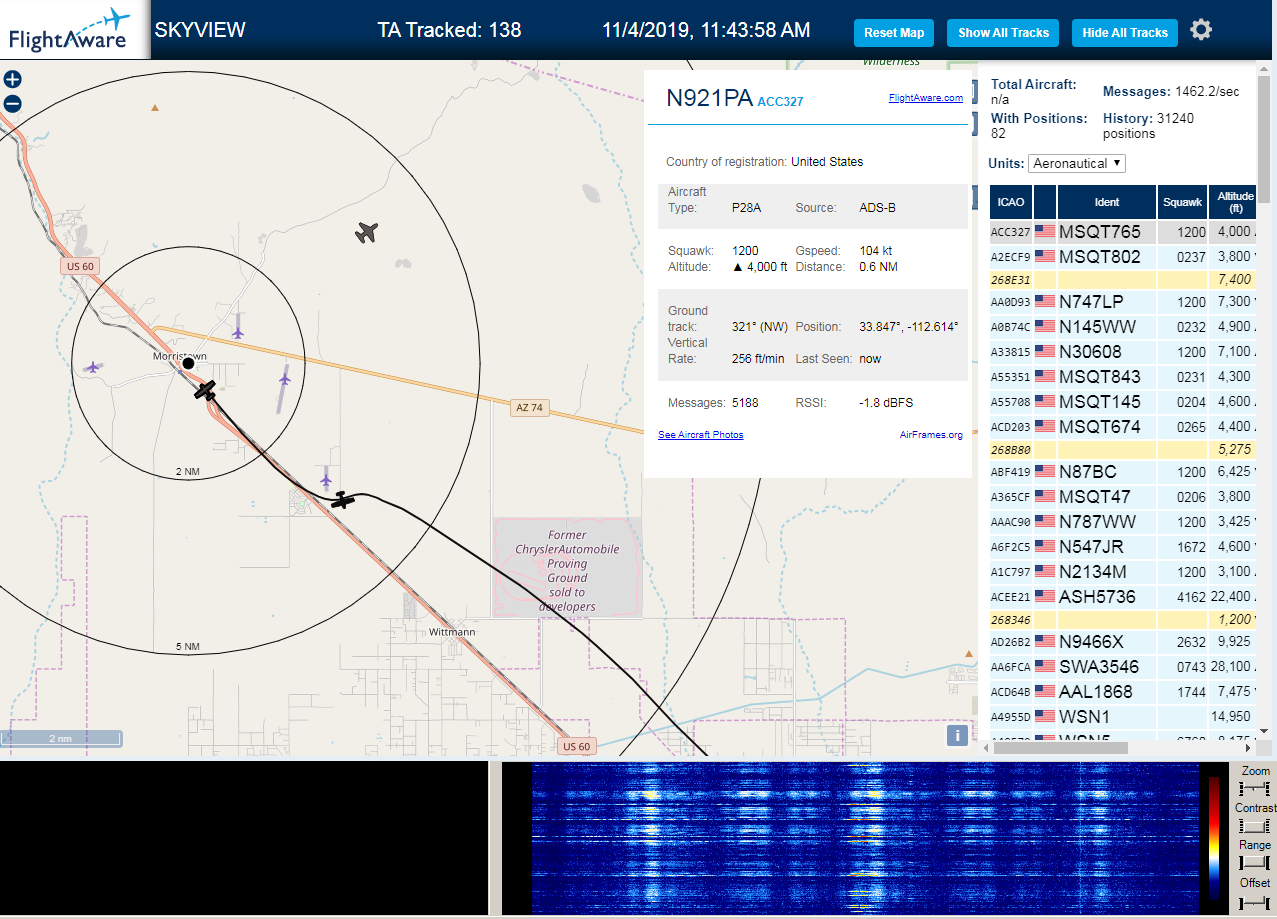Image resolution: width=1277 pixels, height=919 pixels.
Task: Click the US flag in the ASH5736 row
Action: click(x=1045, y=596)
